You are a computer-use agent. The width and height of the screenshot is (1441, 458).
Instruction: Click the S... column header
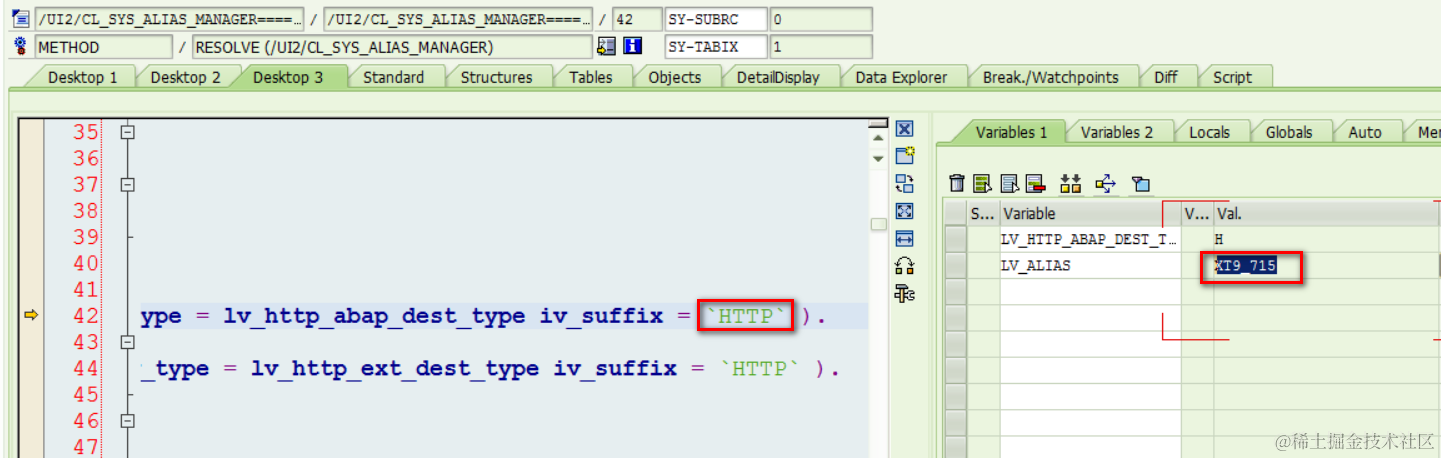983,213
